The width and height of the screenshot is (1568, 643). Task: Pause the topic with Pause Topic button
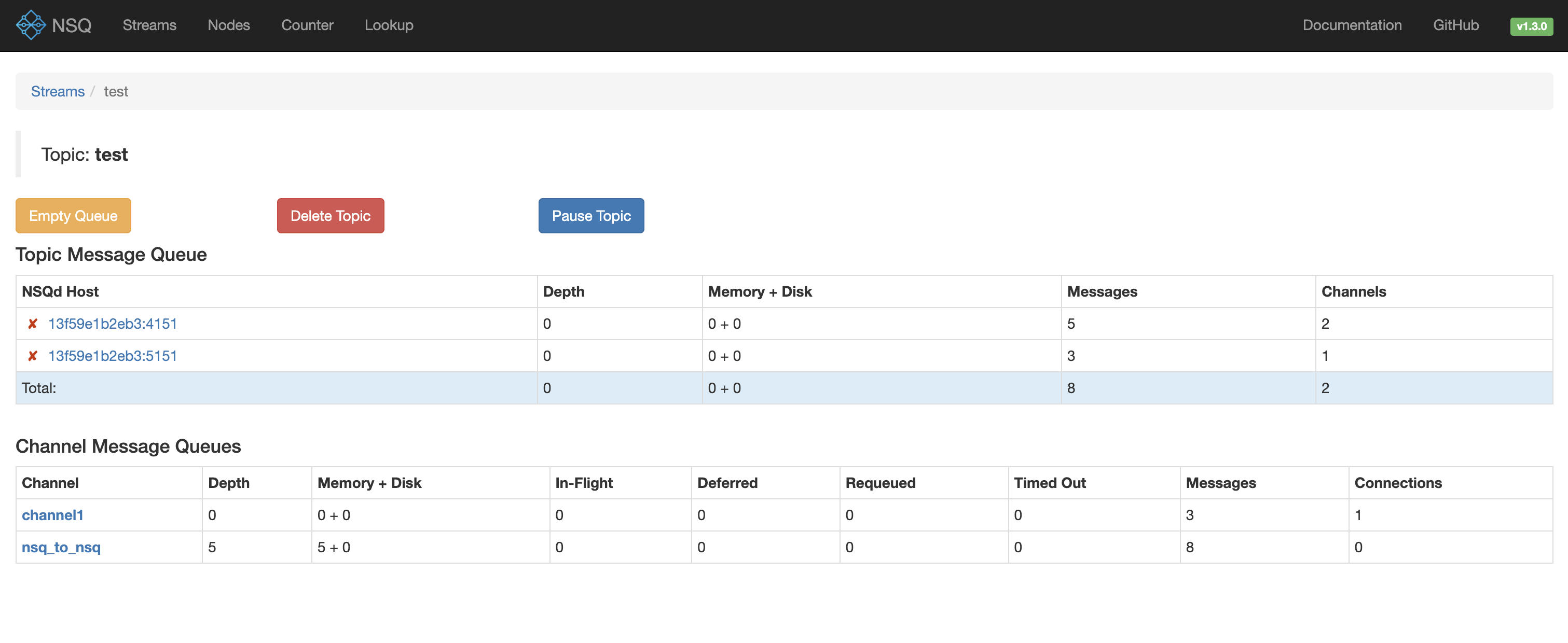590,215
